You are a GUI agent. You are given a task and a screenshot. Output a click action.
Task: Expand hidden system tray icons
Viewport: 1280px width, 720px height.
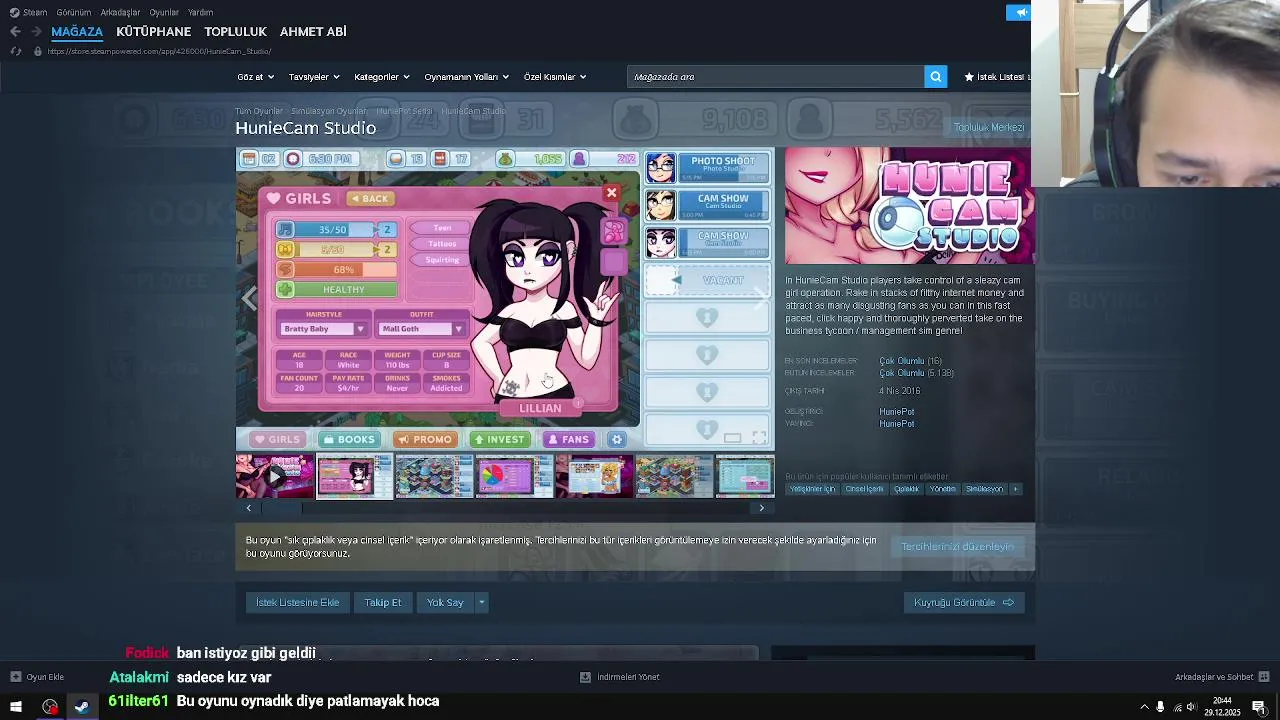pos(1144,707)
